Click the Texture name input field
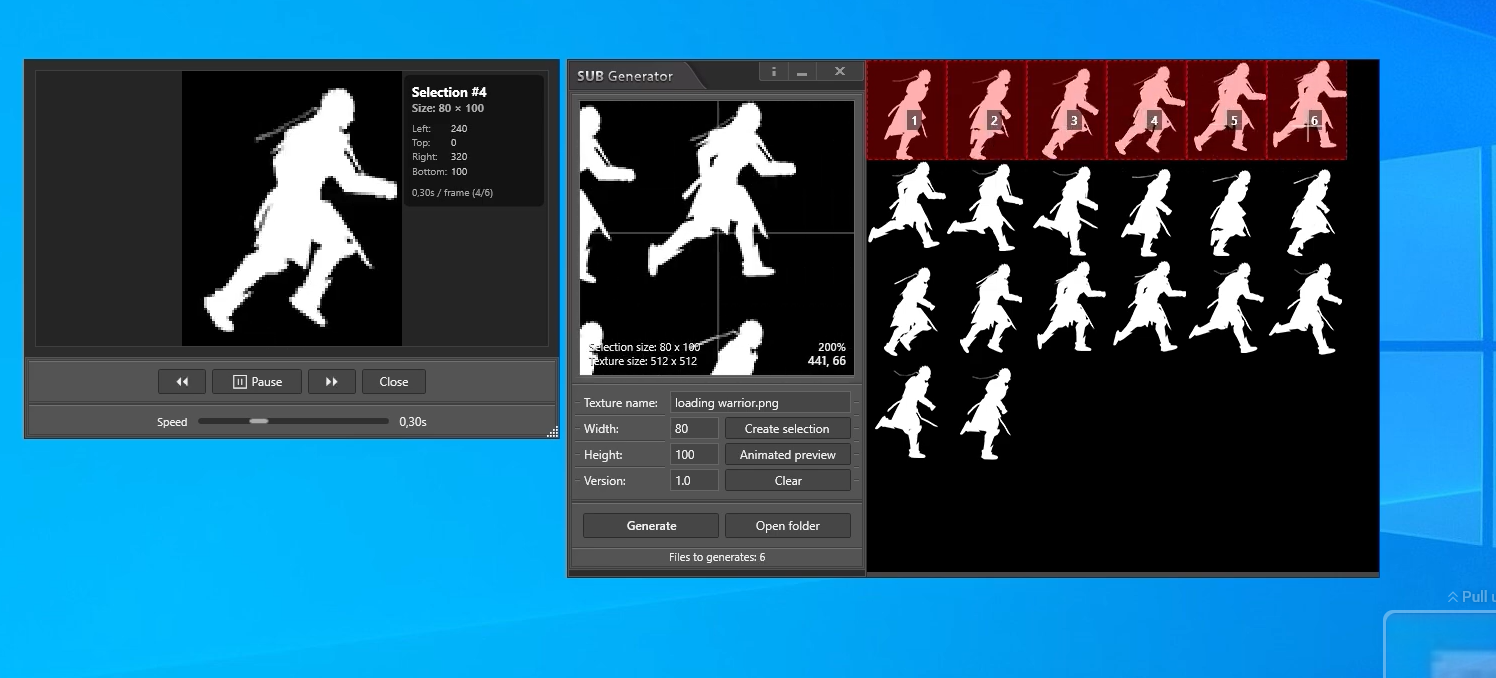Viewport: 1496px width, 678px height. (x=760, y=403)
